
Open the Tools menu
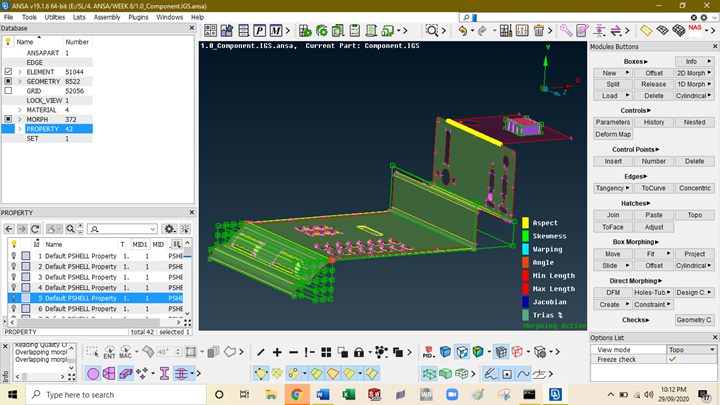coord(29,17)
